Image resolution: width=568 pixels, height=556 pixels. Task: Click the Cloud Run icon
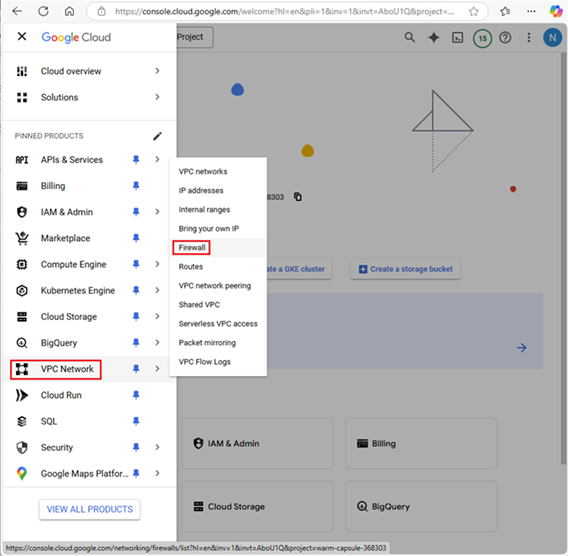click(22, 395)
